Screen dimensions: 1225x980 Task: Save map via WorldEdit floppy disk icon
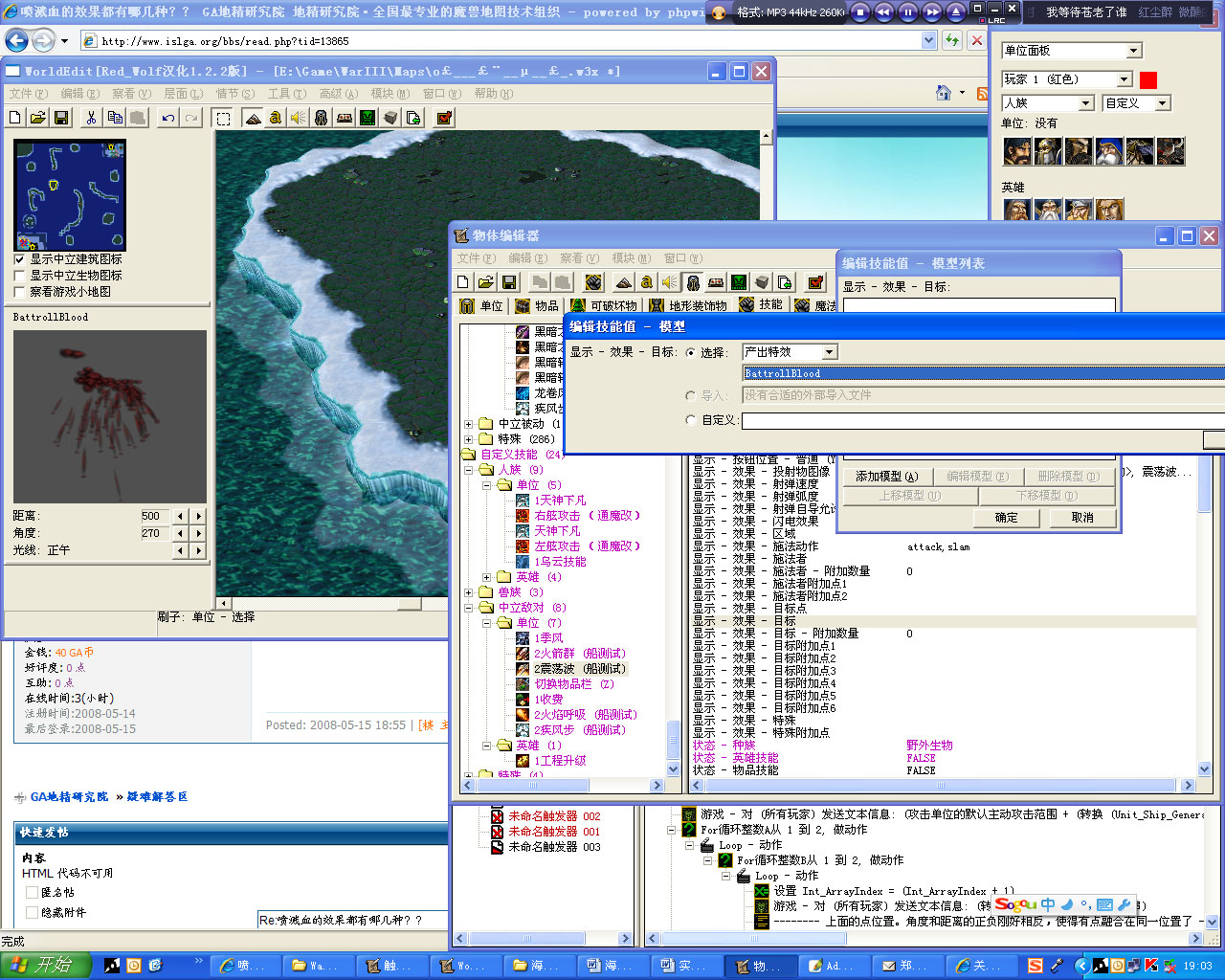(x=61, y=118)
